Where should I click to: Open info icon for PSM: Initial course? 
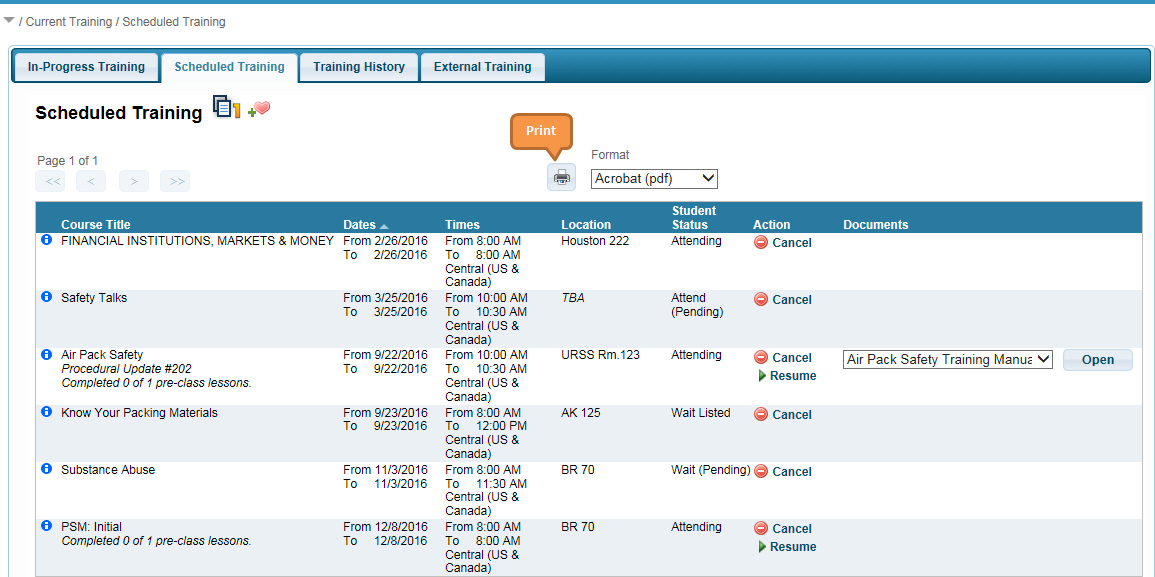point(46,526)
